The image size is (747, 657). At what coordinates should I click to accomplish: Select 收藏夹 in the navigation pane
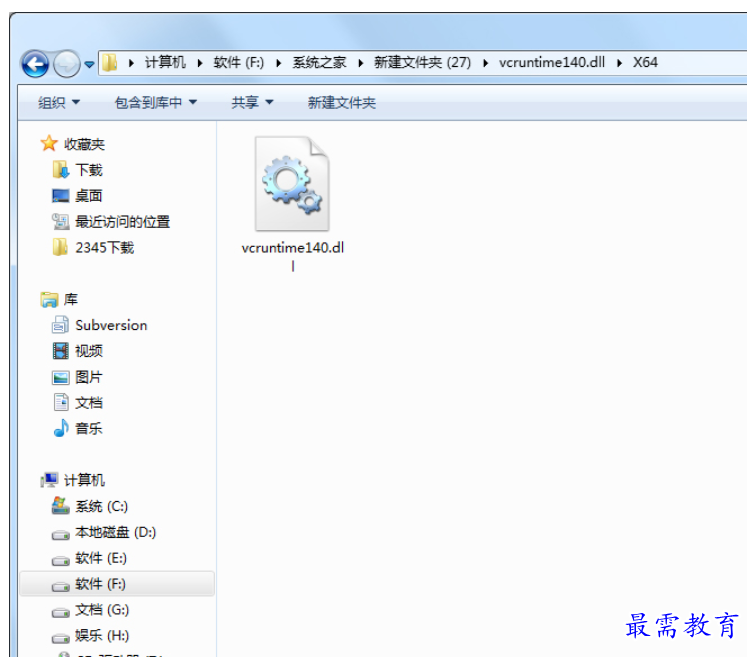84,144
